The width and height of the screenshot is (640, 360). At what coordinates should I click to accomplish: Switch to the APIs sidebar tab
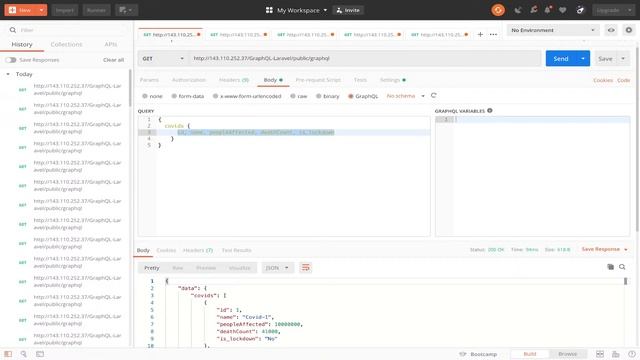[x=111, y=44]
